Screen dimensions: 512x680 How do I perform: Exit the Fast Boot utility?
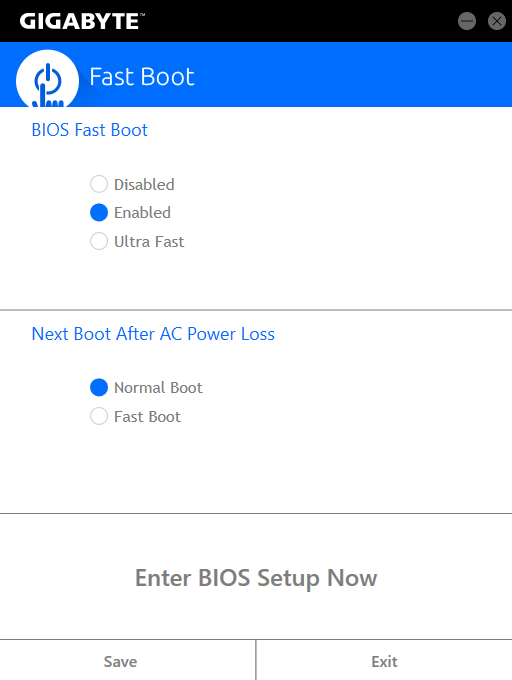(384, 660)
